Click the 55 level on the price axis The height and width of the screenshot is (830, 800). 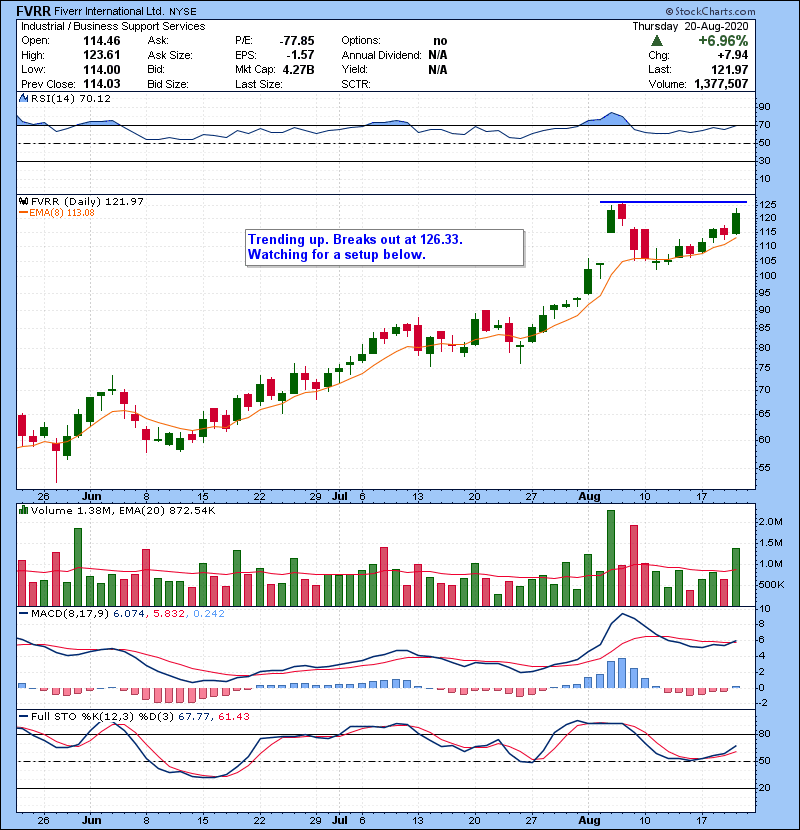pos(765,468)
